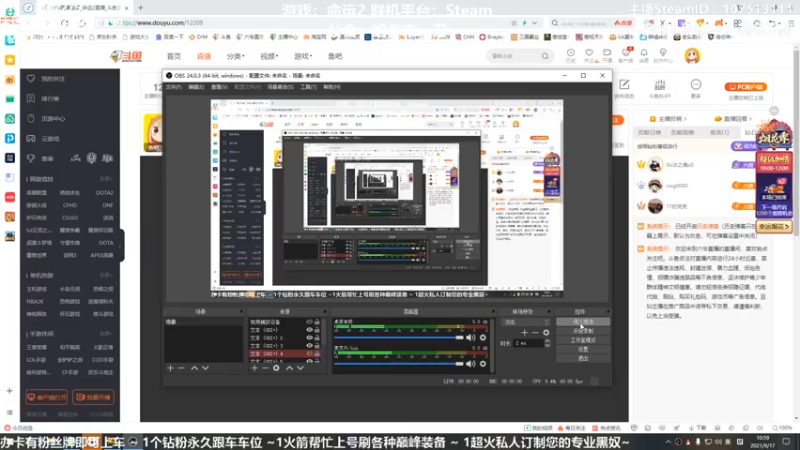Open Douyu history clock icon
The height and width of the screenshot is (450, 800).
570,55
